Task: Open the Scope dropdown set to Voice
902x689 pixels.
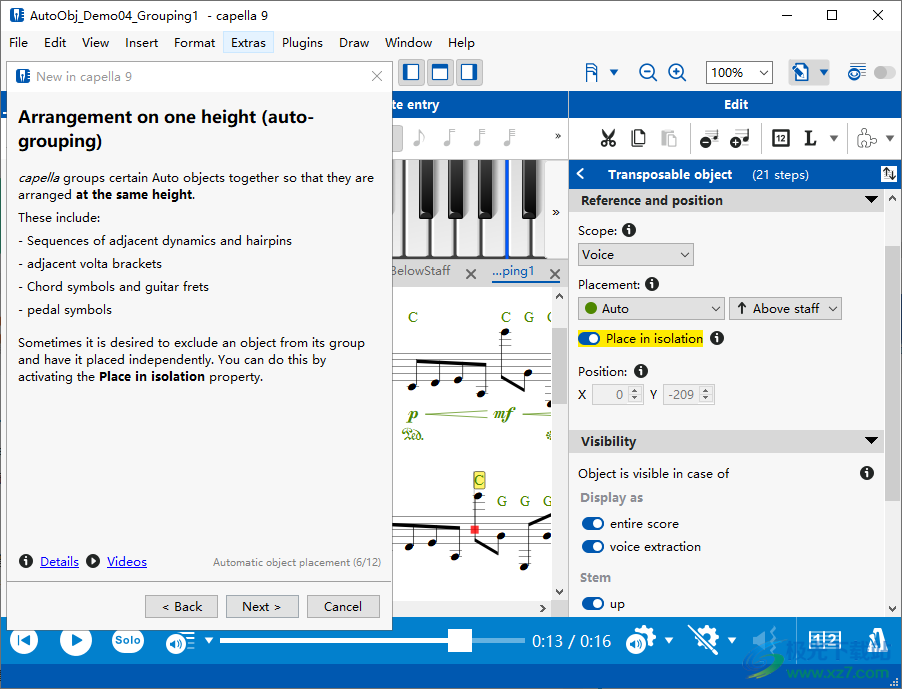Action: [635, 255]
